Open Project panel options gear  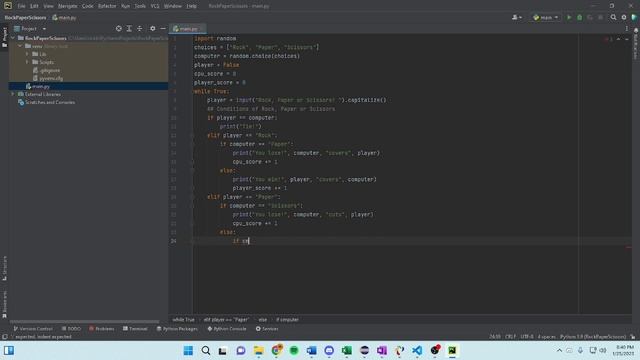coord(152,29)
